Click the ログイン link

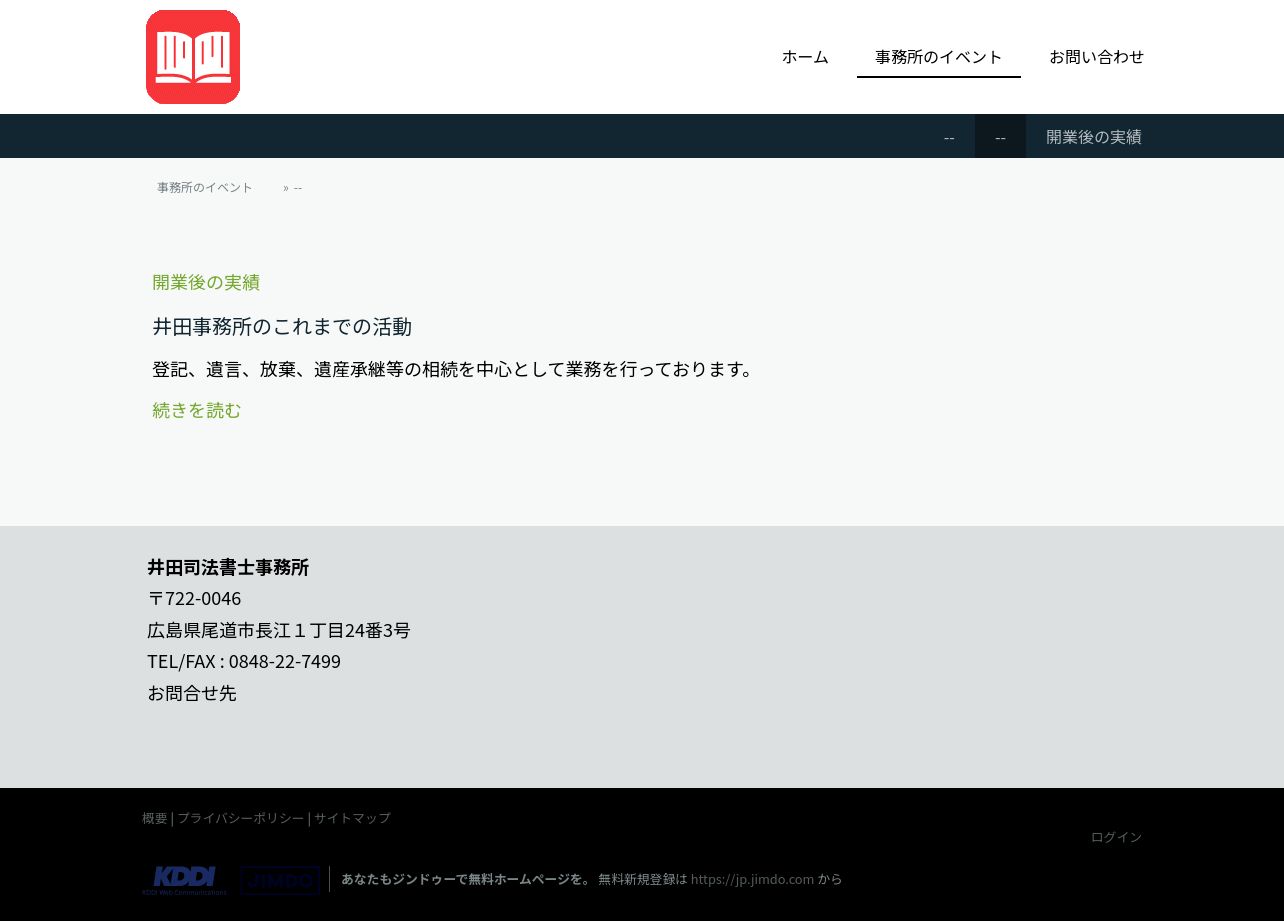[1116, 837]
